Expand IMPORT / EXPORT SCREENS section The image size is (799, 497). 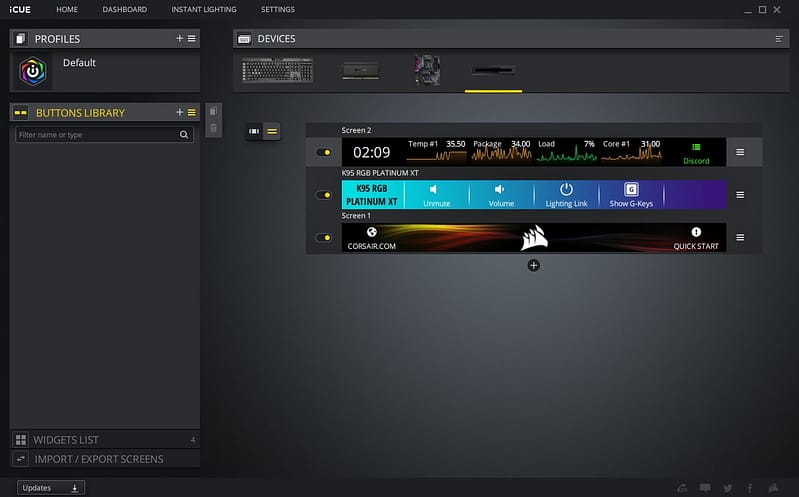tap(104, 459)
